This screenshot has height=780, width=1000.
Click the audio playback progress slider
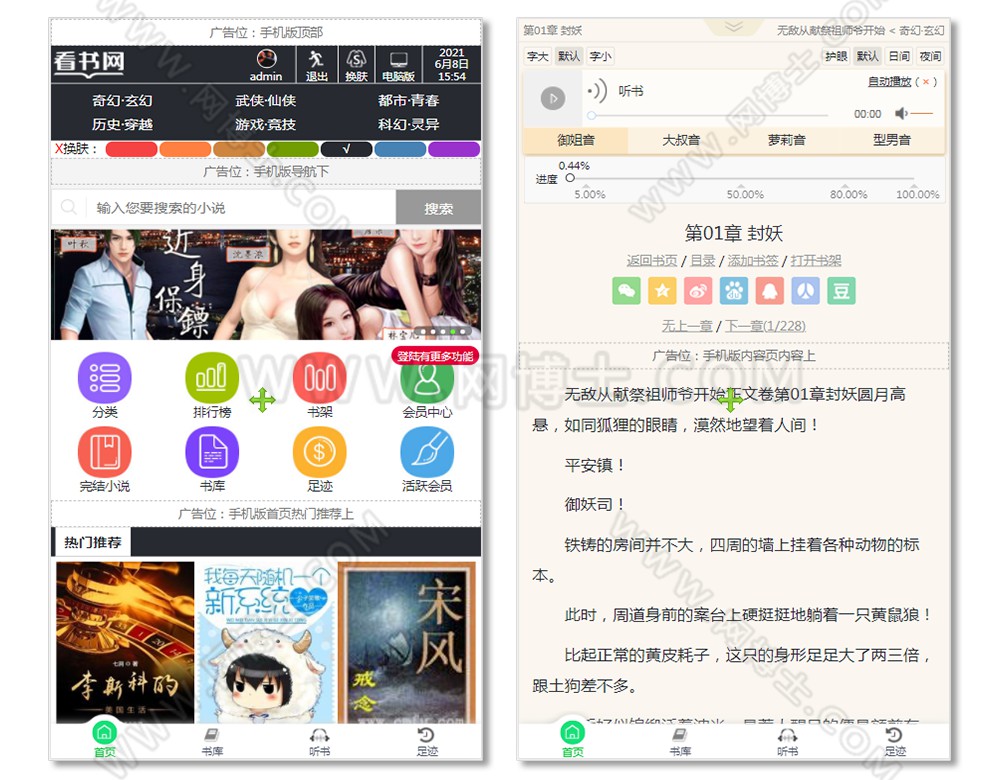[708, 115]
